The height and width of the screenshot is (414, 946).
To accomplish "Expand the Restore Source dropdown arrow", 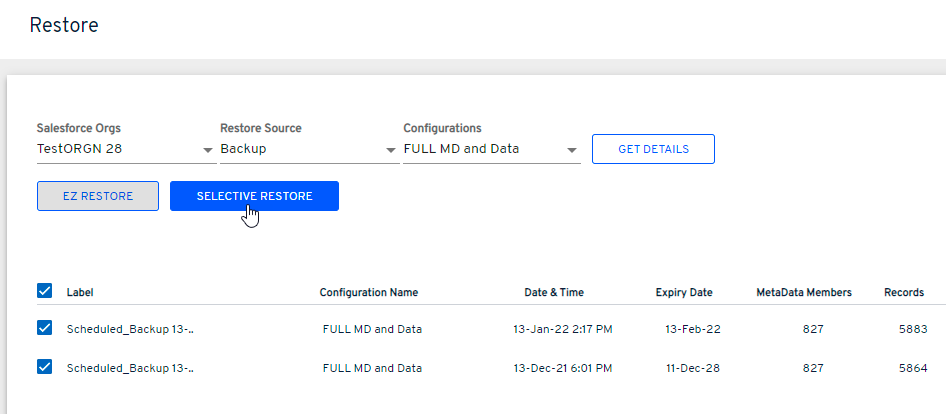I will point(391,150).
